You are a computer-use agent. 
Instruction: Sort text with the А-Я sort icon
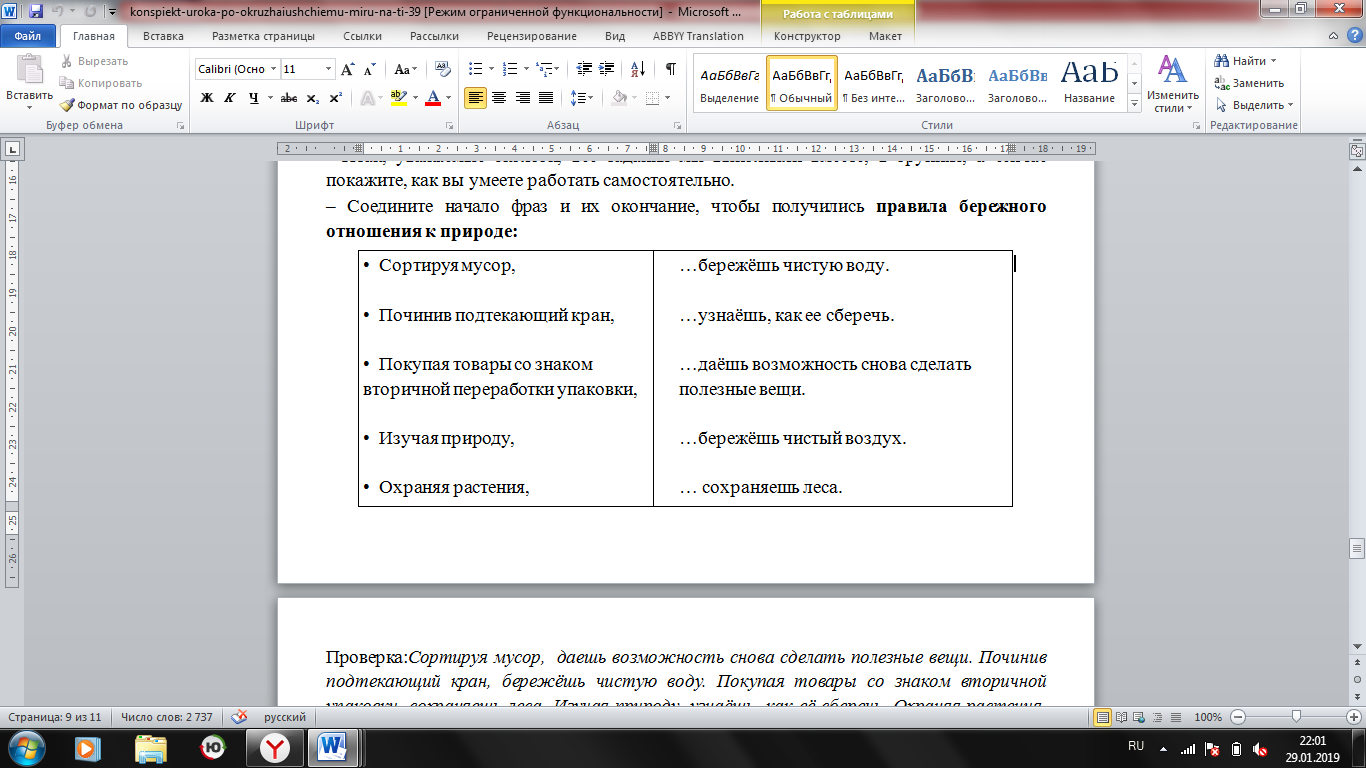point(636,70)
